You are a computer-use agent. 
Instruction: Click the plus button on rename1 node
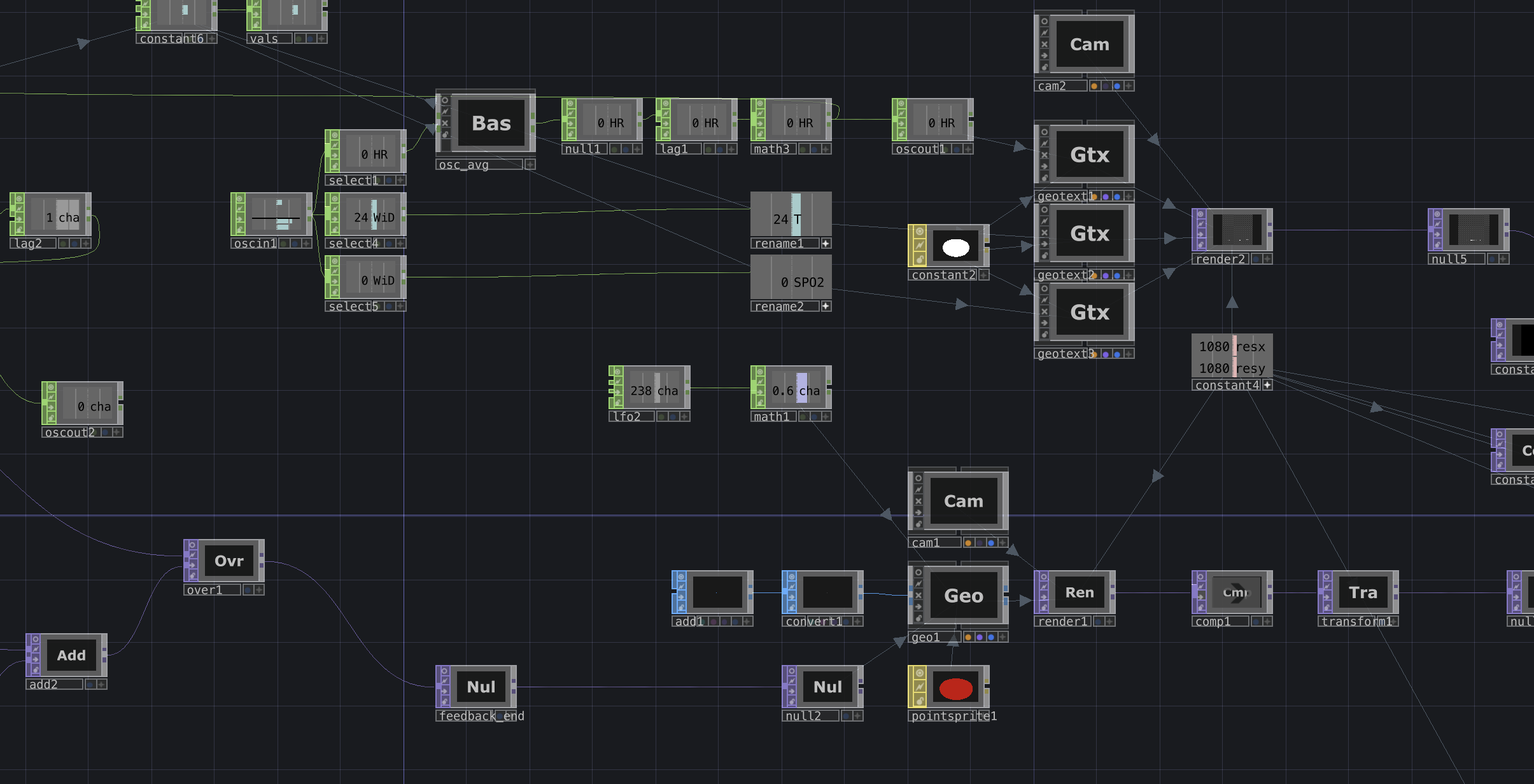(x=826, y=244)
